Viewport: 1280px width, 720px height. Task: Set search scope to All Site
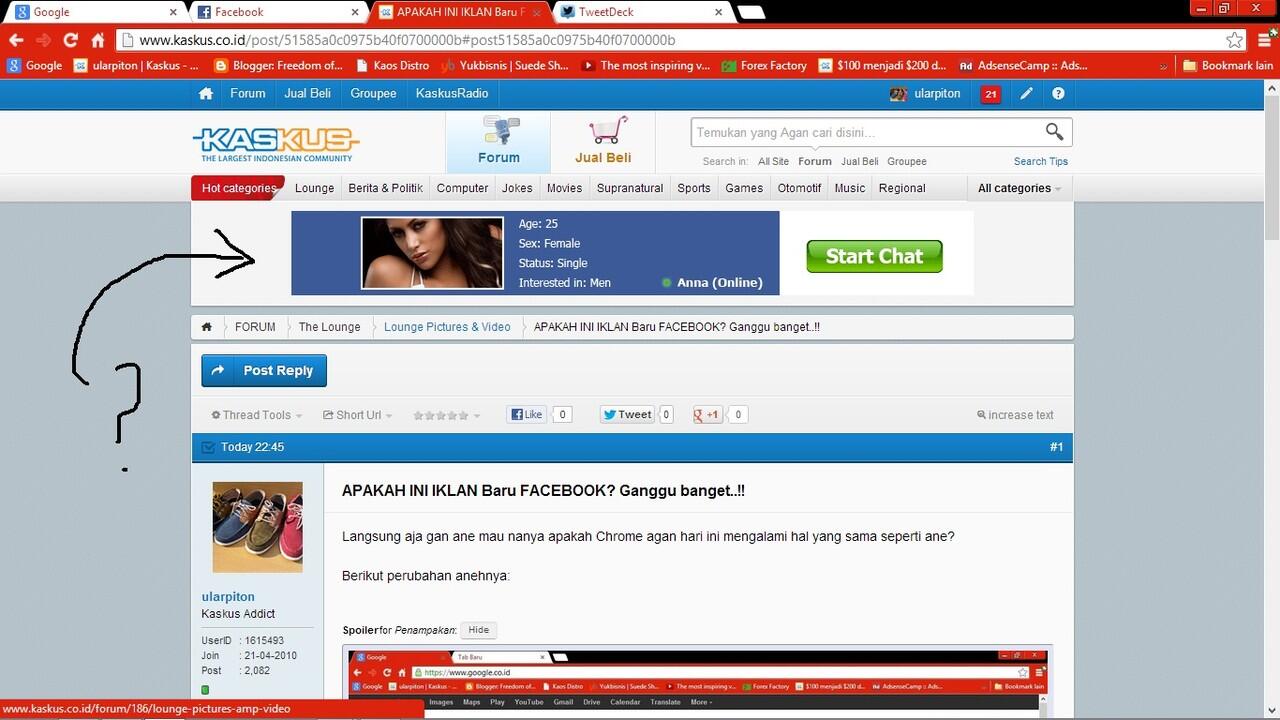(x=773, y=161)
